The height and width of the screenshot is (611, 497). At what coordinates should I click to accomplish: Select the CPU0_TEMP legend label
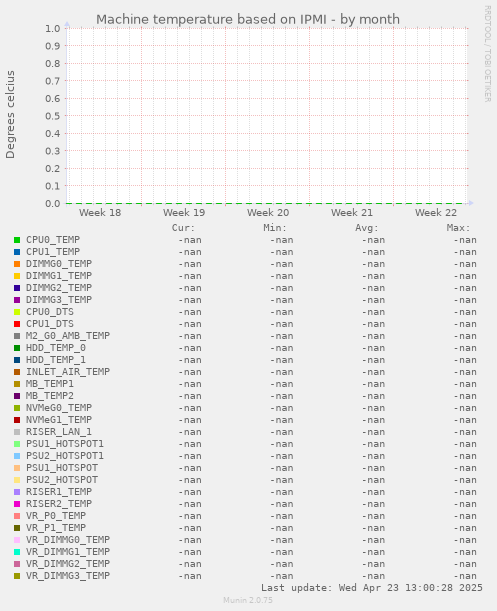pos(53,240)
